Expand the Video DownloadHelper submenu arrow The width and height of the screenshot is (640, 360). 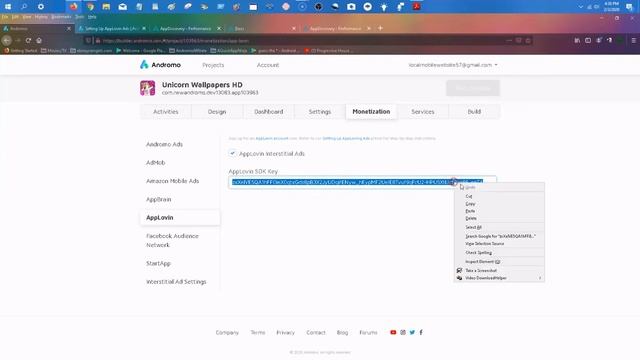[x=540, y=278]
